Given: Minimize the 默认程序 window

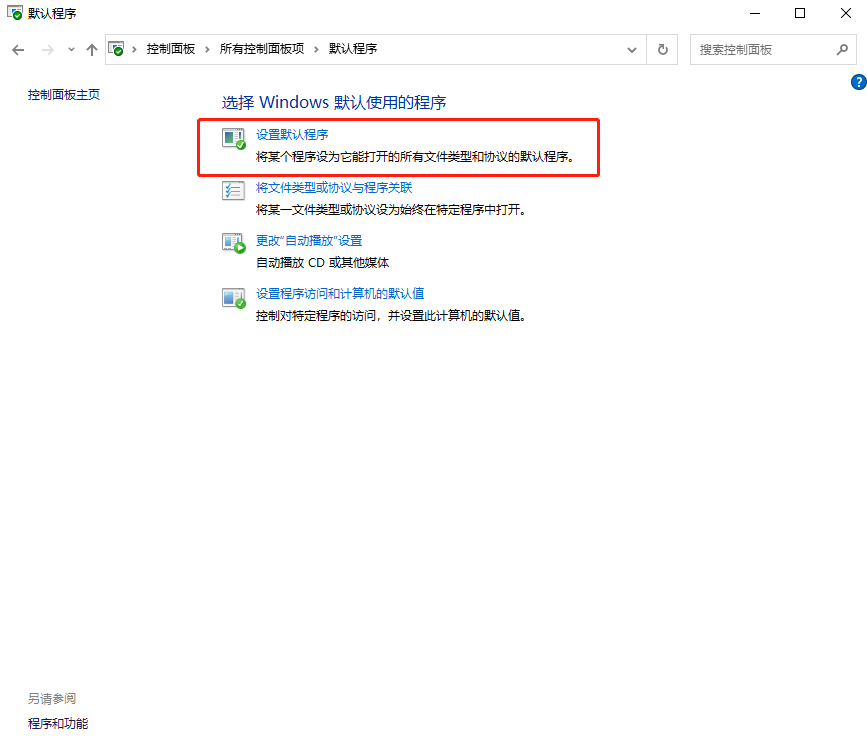Looking at the screenshot, I should point(755,13).
